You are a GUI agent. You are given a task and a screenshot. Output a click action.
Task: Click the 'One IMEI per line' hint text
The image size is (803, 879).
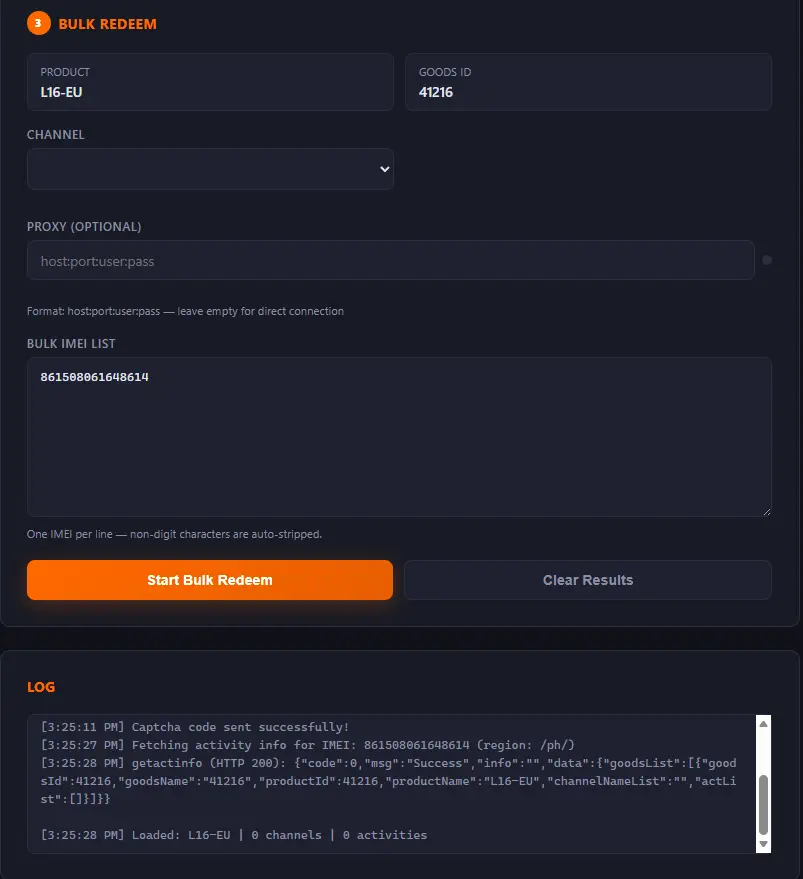click(x=174, y=534)
